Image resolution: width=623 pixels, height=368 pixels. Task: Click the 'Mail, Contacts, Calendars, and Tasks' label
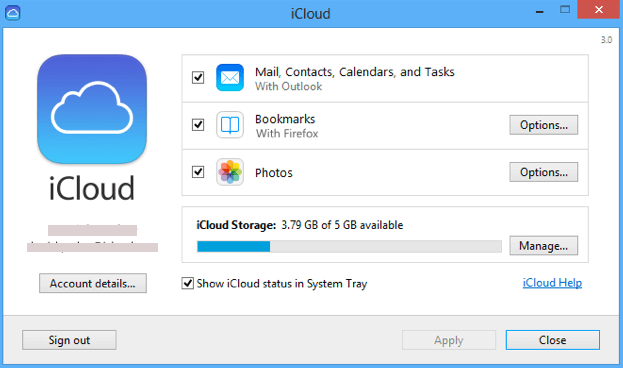355,72
